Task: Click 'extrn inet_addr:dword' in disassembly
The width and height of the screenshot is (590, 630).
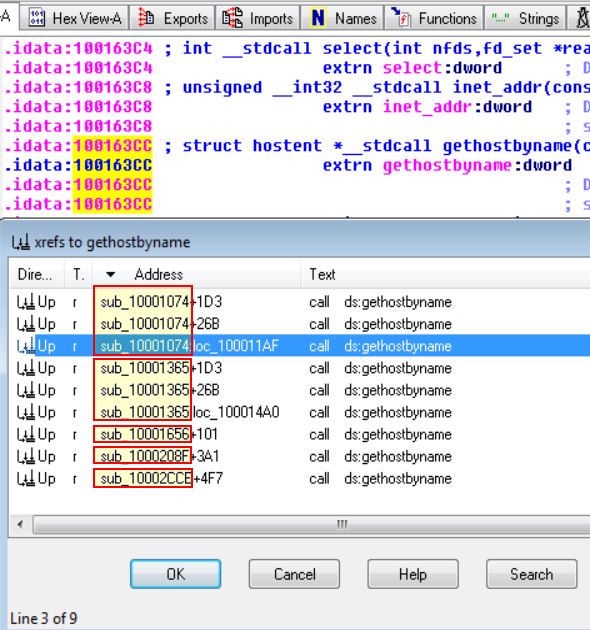Action: tap(427, 107)
